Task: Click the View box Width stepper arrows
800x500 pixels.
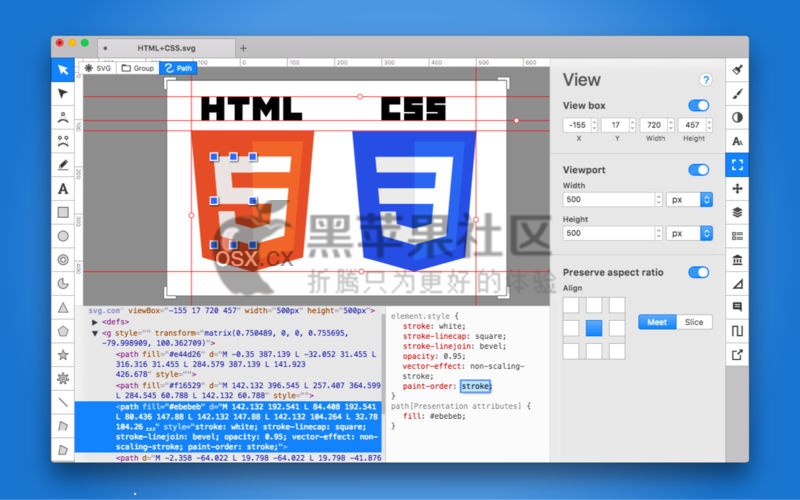Action: (x=671, y=125)
